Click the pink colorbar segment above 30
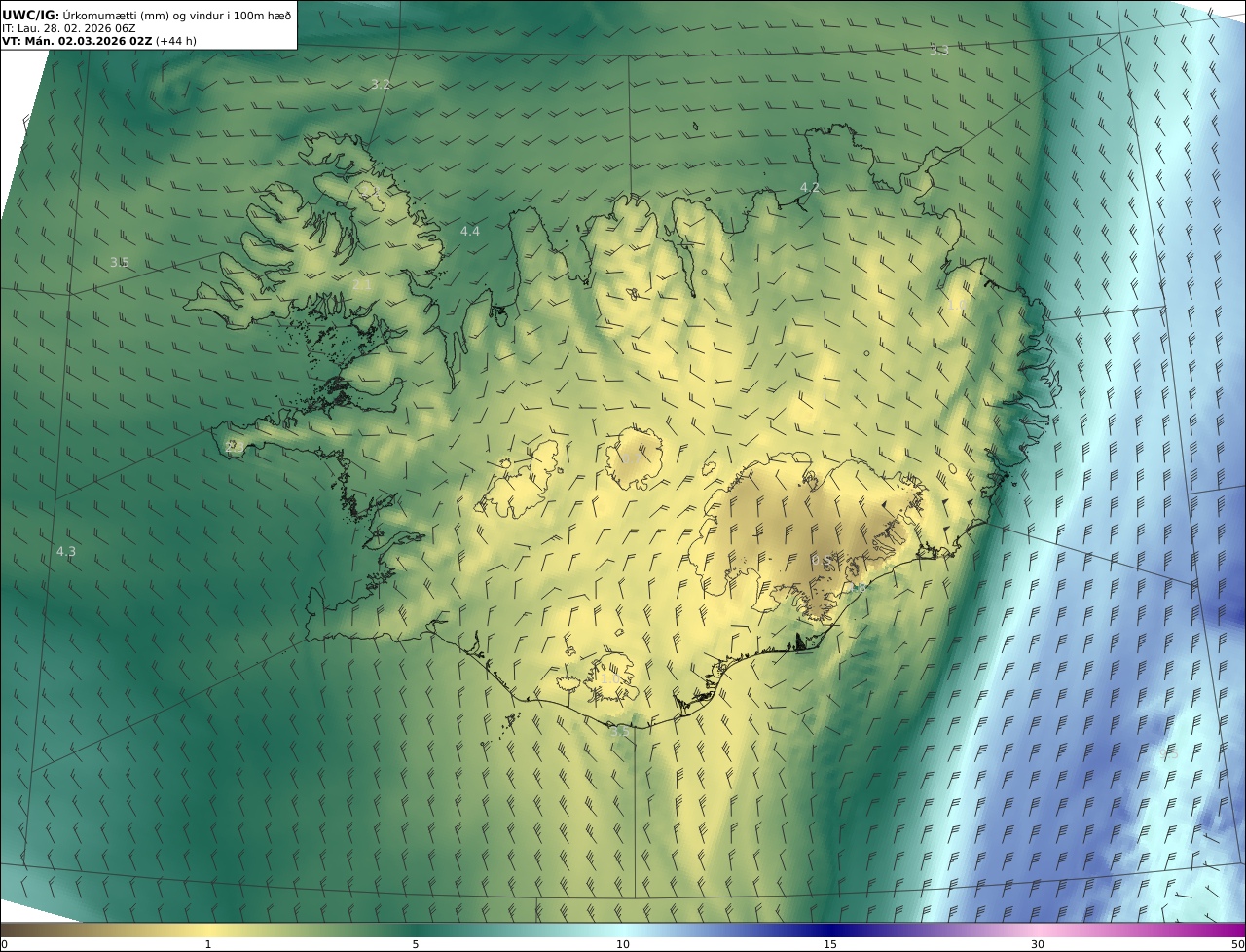The width and height of the screenshot is (1246, 952). pyautogui.click(x=1038, y=930)
